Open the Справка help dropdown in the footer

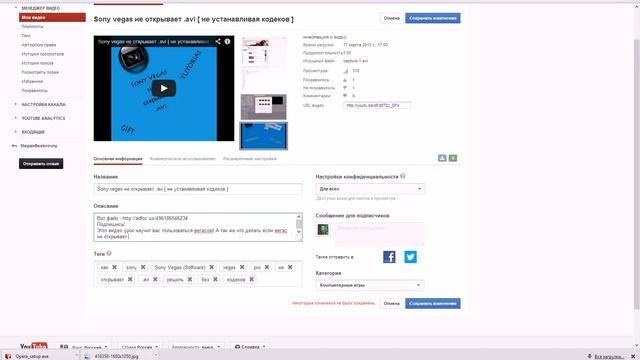coord(250,347)
